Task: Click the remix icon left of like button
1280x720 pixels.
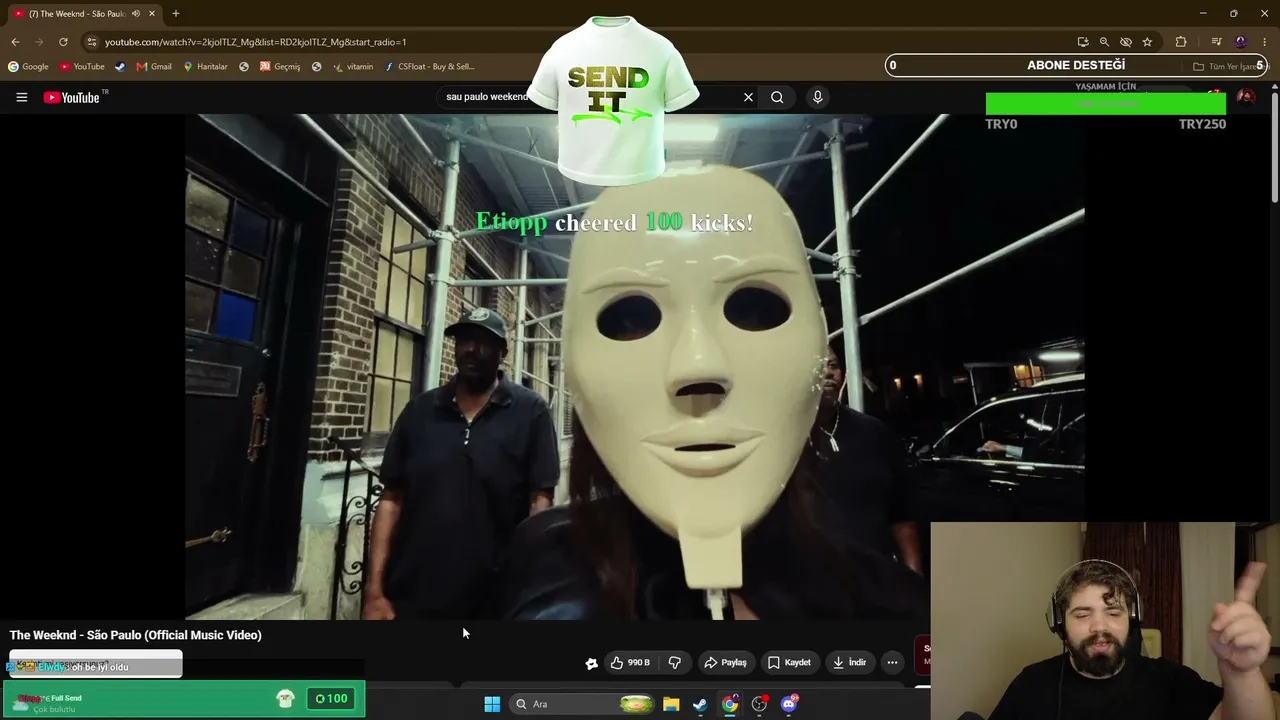Action: pyautogui.click(x=591, y=662)
